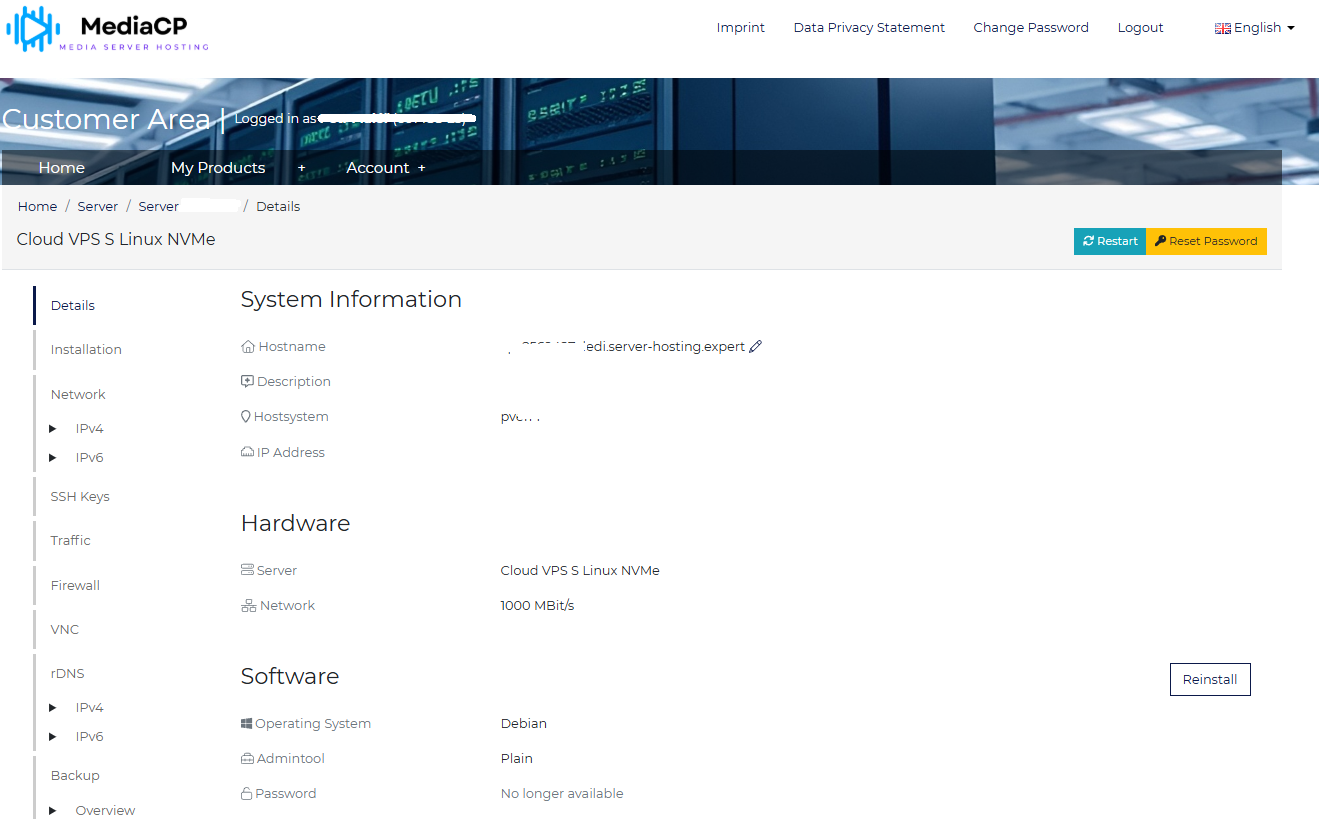This screenshot has width=1319, height=819.
Task: Open the Firewall sidebar tab
Action: 75,586
